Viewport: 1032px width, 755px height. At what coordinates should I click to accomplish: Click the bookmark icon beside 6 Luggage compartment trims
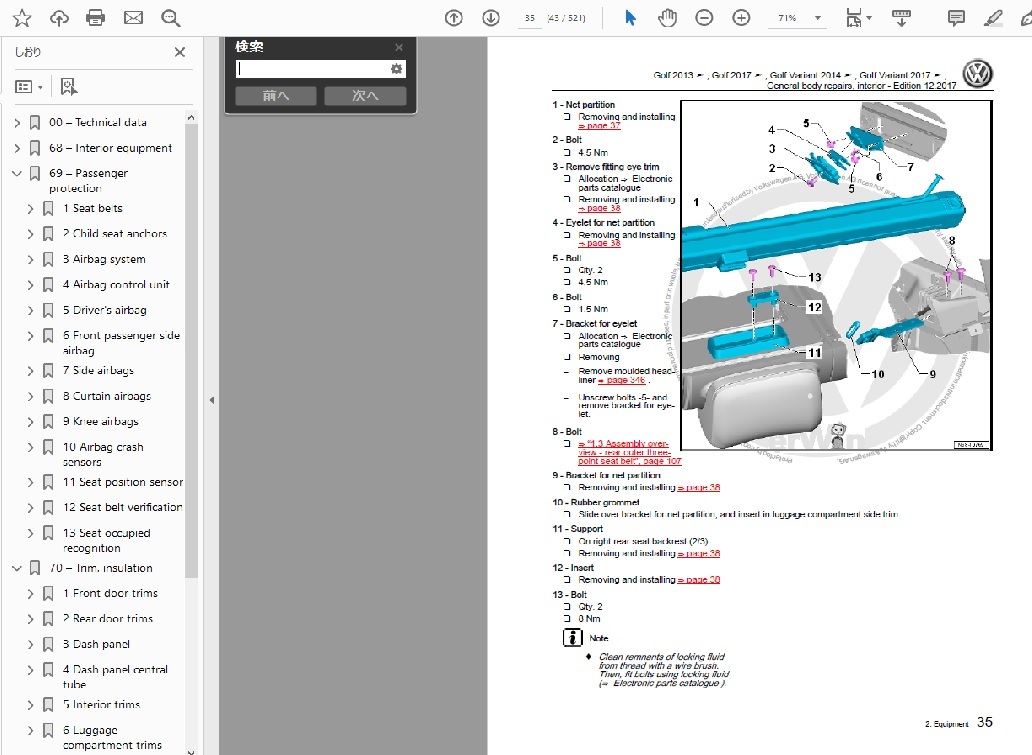point(48,730)
